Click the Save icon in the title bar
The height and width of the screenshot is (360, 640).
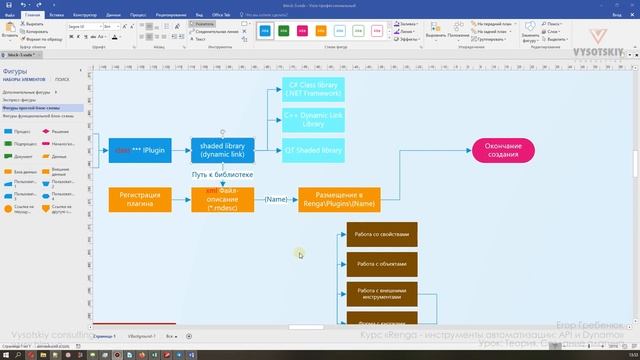click(x=9, y=5)
